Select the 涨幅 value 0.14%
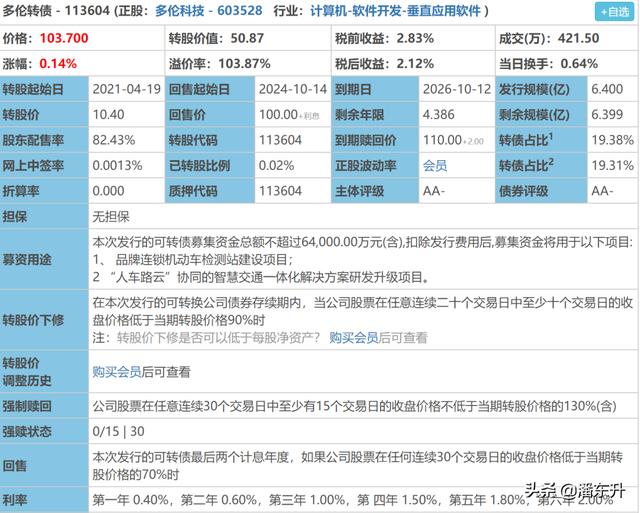The image size is (640, 513). (58, 64)
